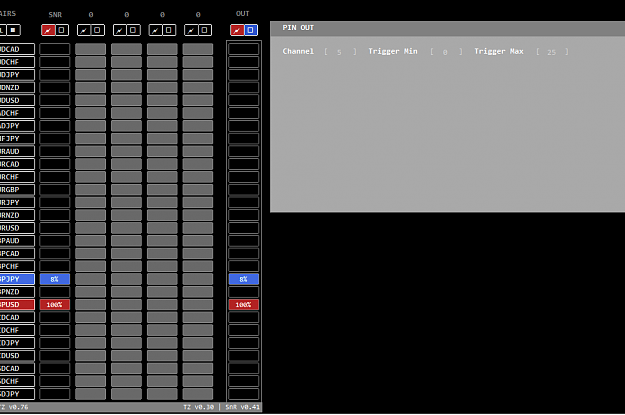Click OUT cell in EURGBP row
Image resolution: width=625 pixels, height=415 pixels.
pos(244,190)
